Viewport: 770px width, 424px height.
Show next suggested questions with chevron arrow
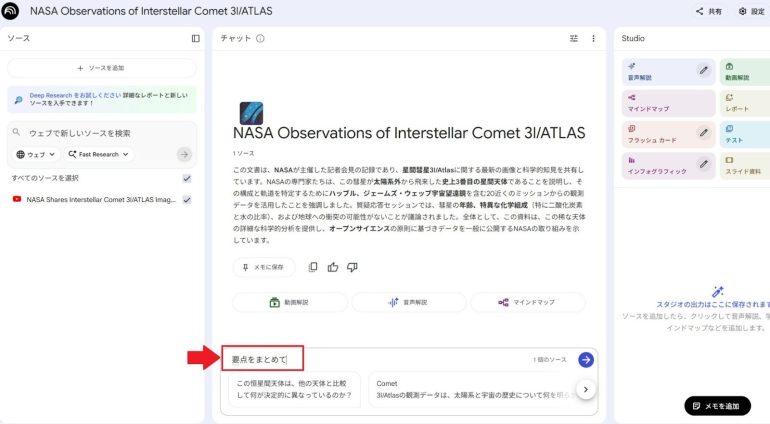tap(586, 389)
